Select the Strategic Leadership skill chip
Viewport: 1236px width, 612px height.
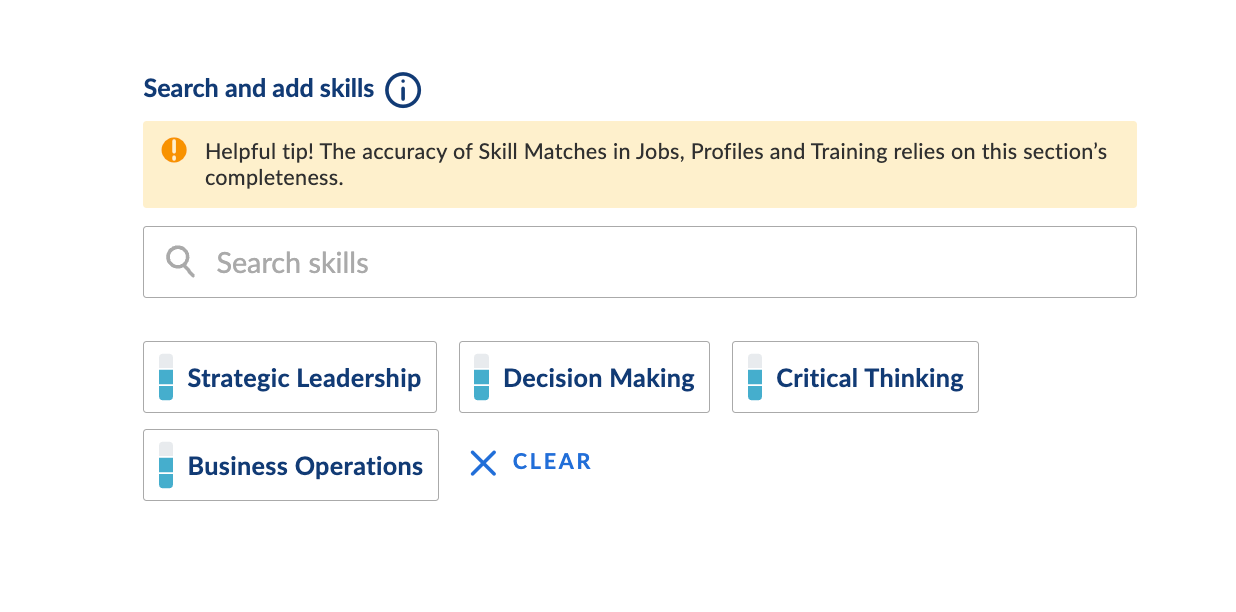(x=290, y=377)
